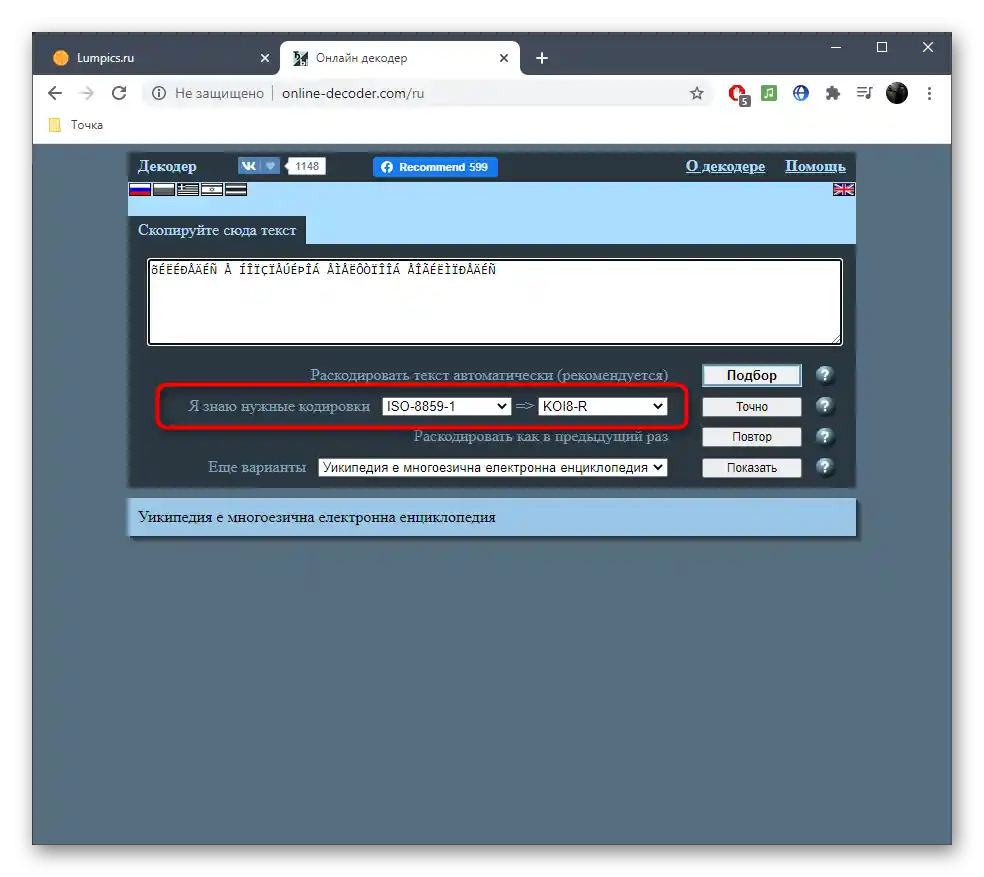
Task: Click the 'Расходировать как в предыдущий раз' label
Action: (x=540, y=436)
